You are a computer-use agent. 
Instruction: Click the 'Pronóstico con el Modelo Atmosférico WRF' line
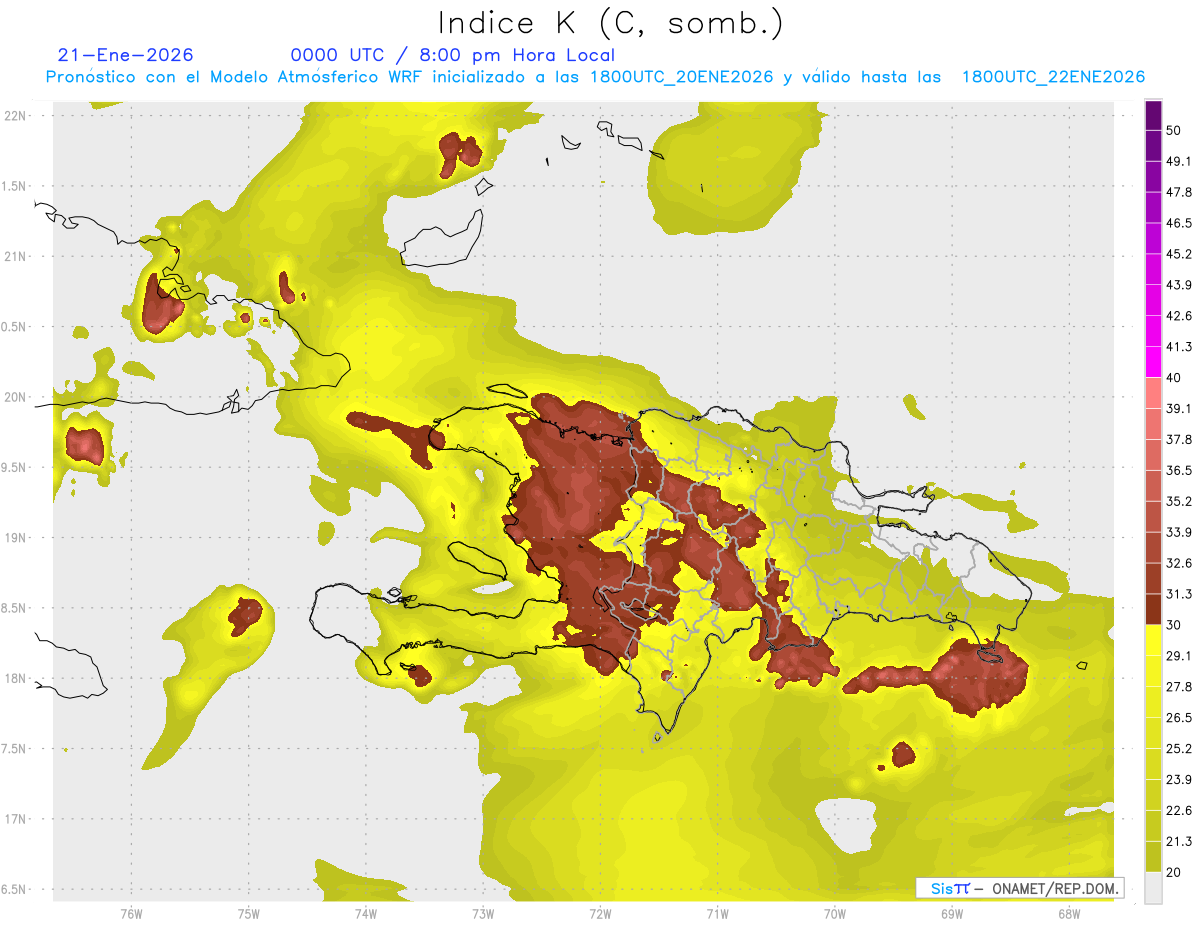pos(596,77)
